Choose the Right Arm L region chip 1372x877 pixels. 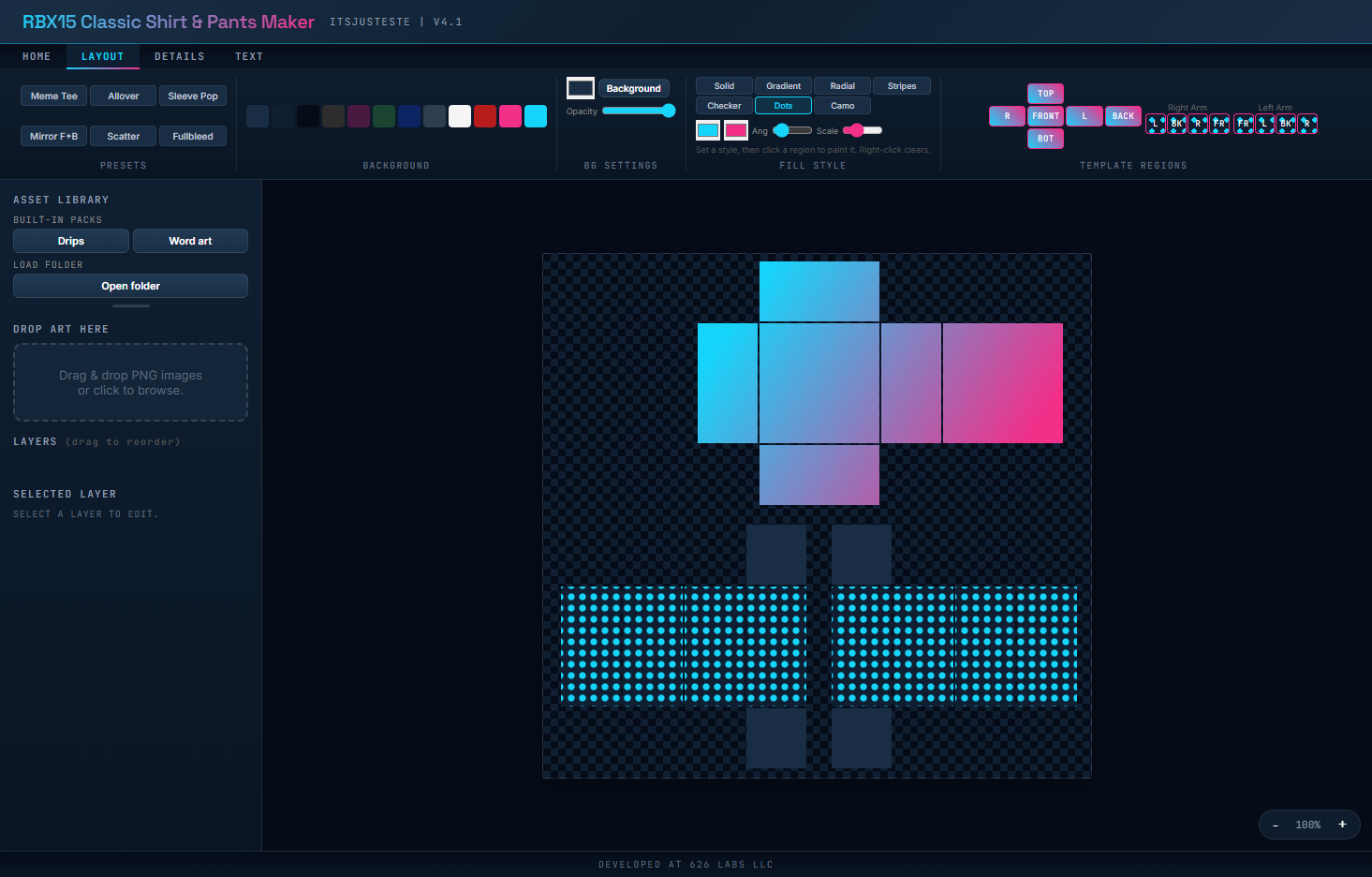1157,124
